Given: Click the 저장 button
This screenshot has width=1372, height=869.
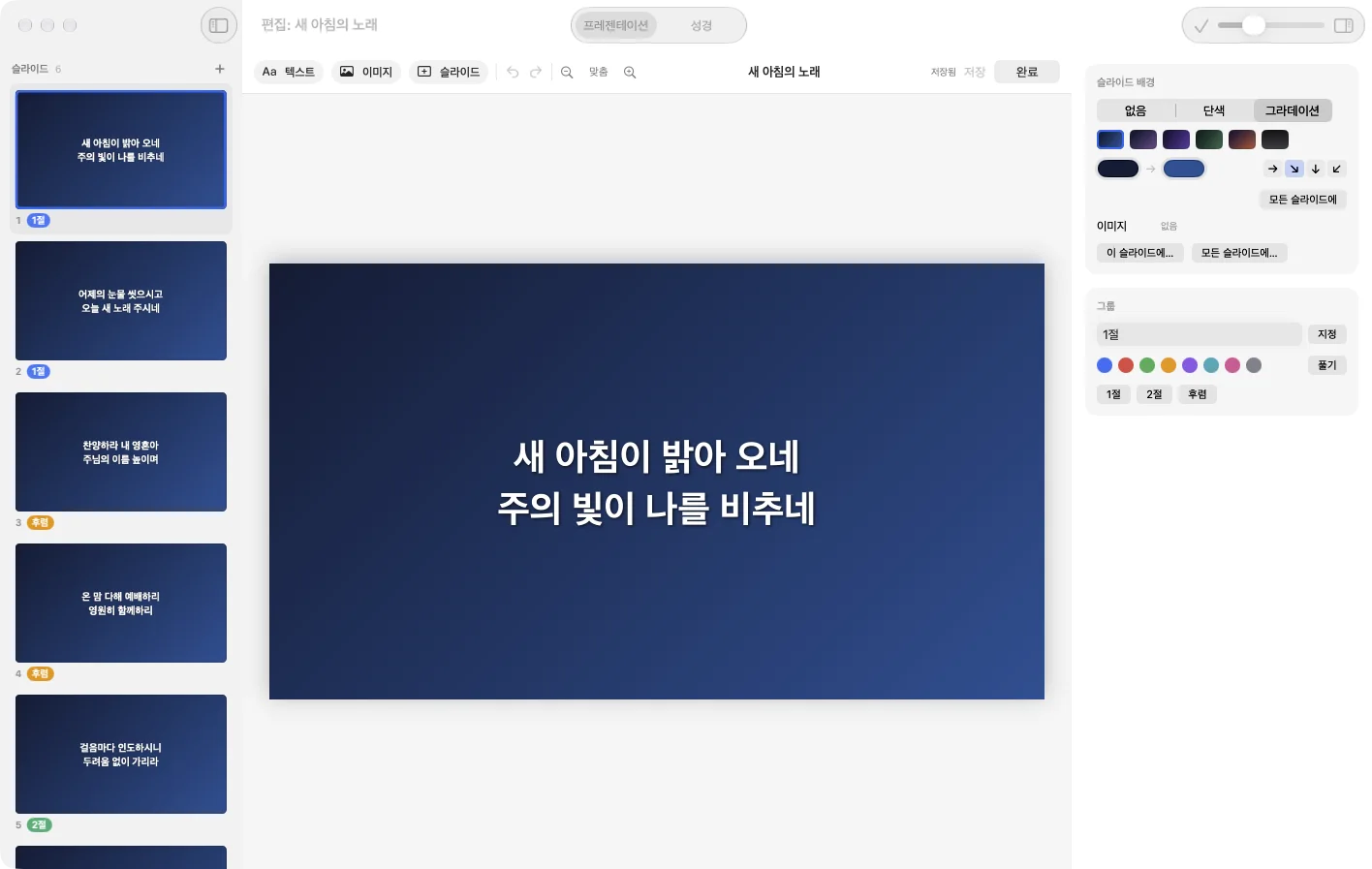Looking at the screenshot, I should (975, 73).
